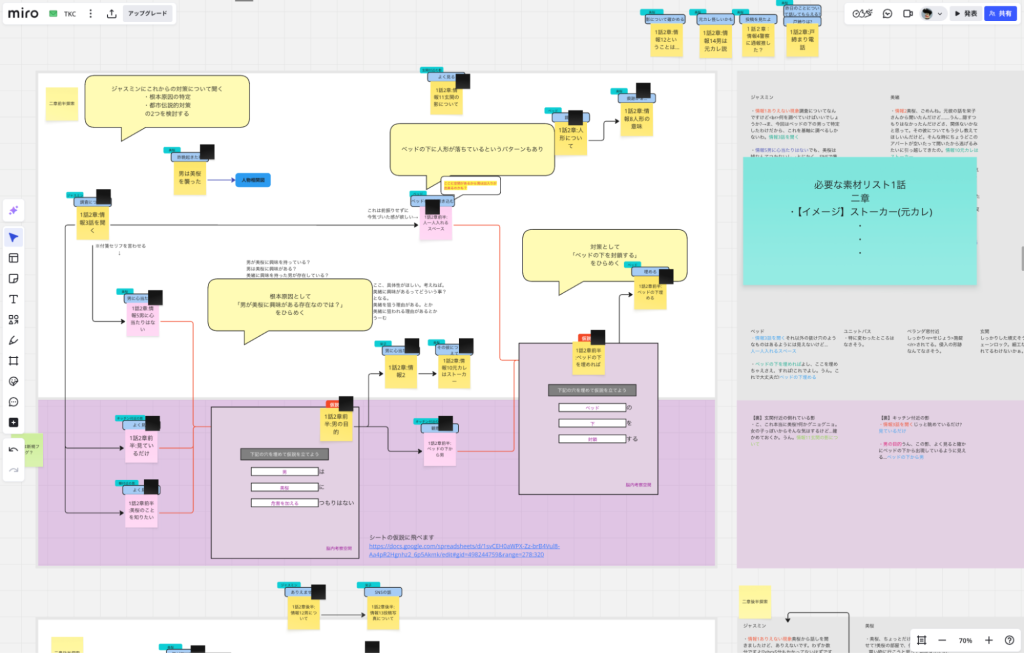
Task: Select the Pen drawing tool
Action: tap(14, 340)
